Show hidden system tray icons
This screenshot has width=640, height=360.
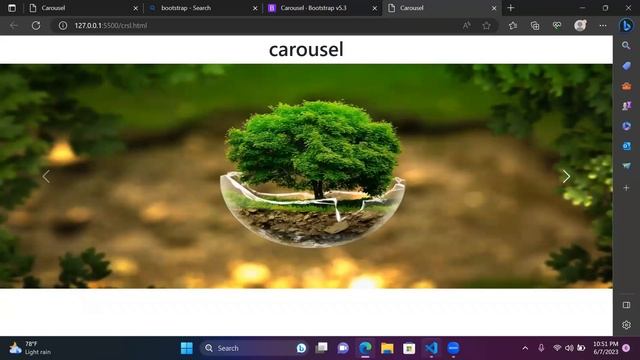coord(525,348)
